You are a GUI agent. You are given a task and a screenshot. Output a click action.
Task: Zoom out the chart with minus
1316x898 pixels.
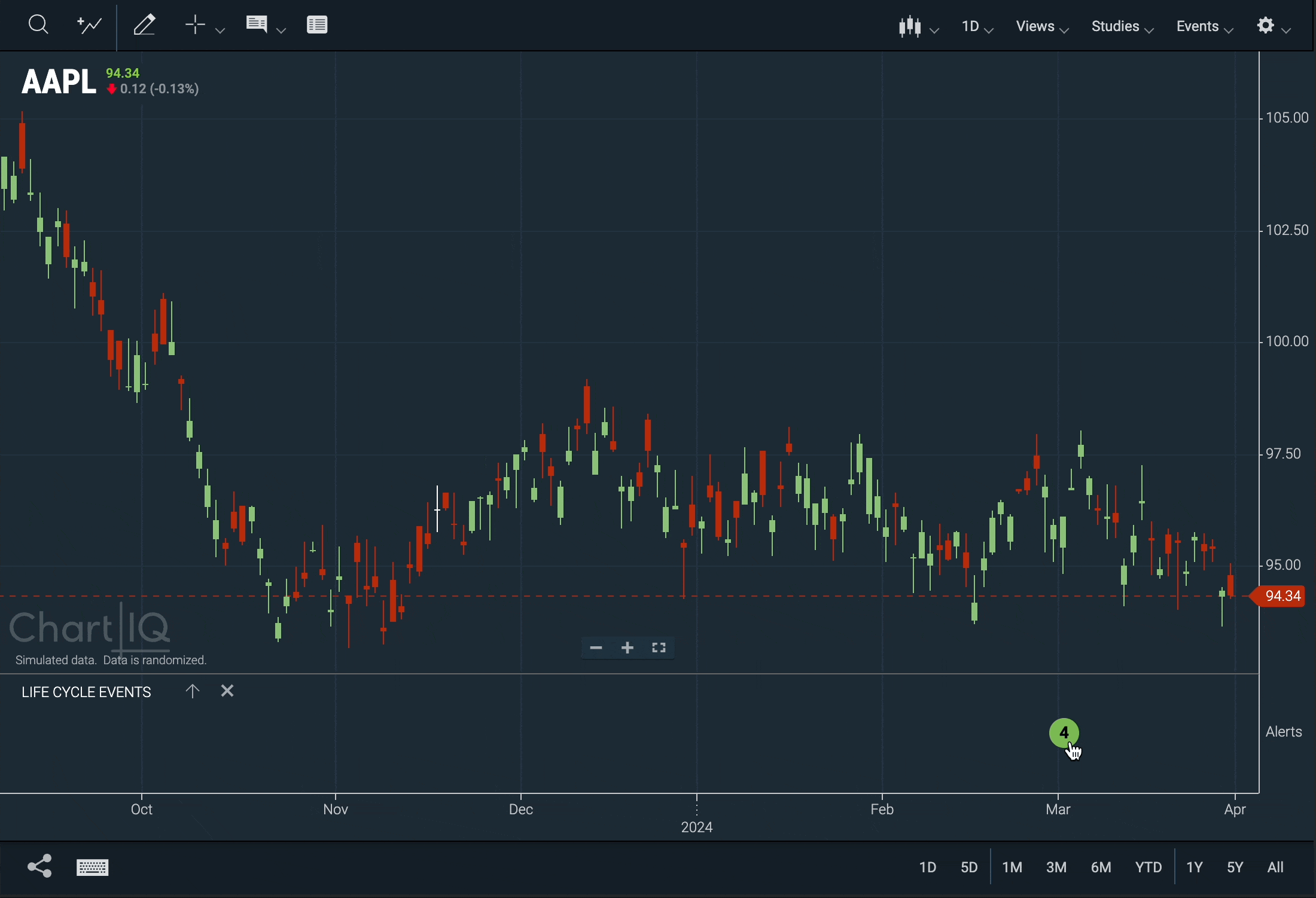click(x=596, y=648)
